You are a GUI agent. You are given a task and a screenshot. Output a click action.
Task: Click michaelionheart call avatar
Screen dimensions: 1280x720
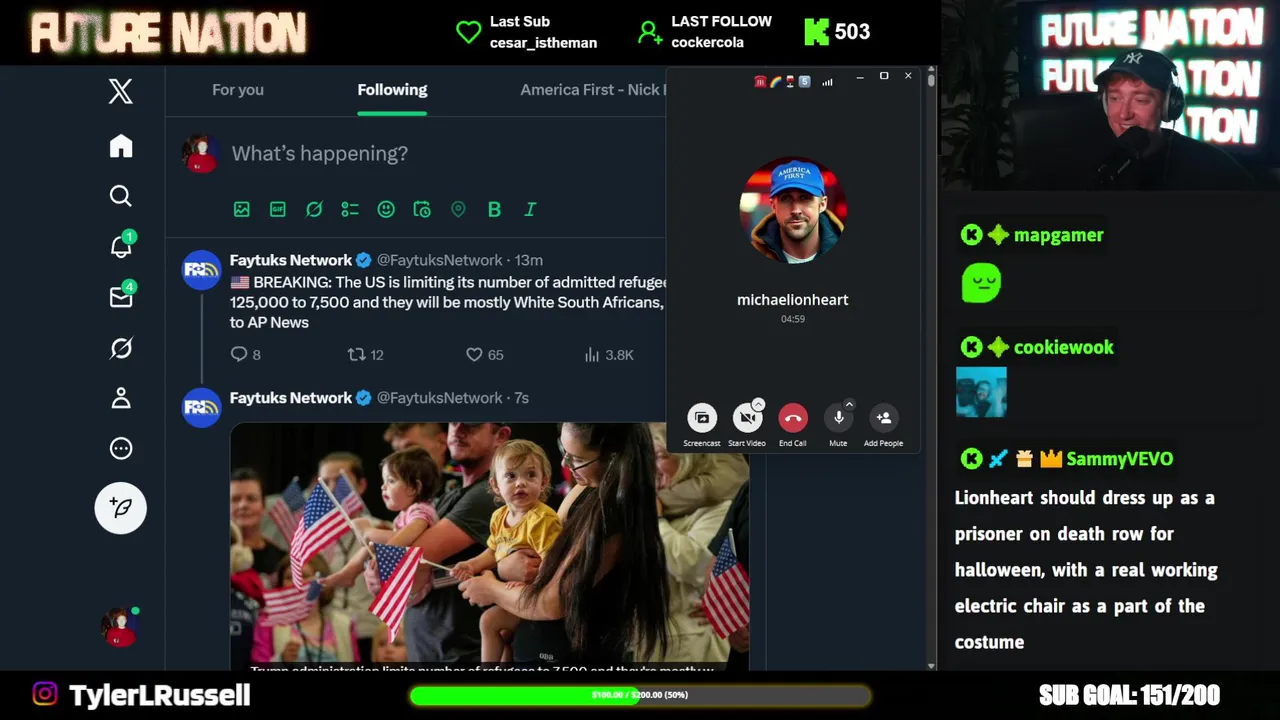[x=793, y=211]
